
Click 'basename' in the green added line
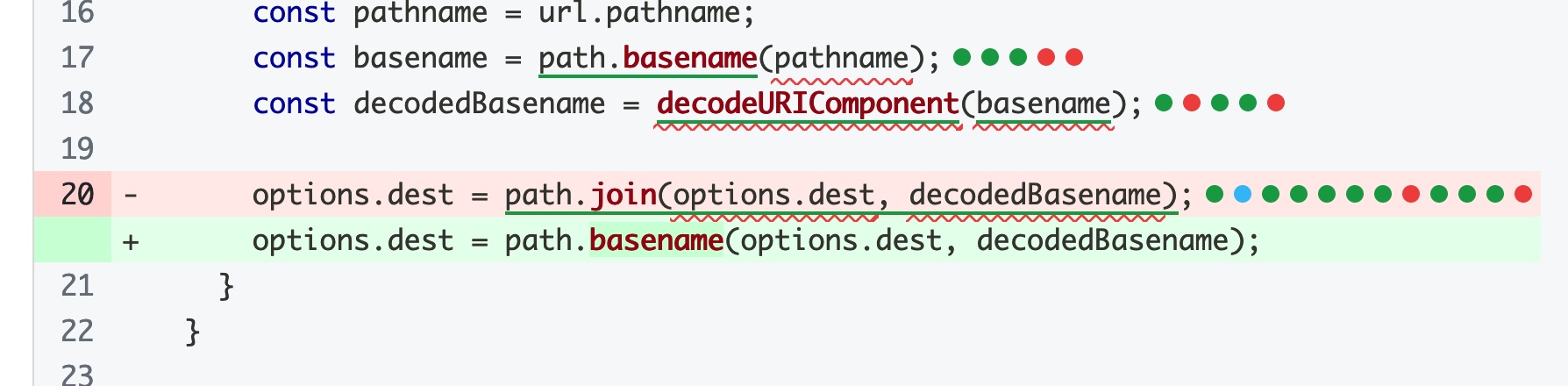coord(657,239)
